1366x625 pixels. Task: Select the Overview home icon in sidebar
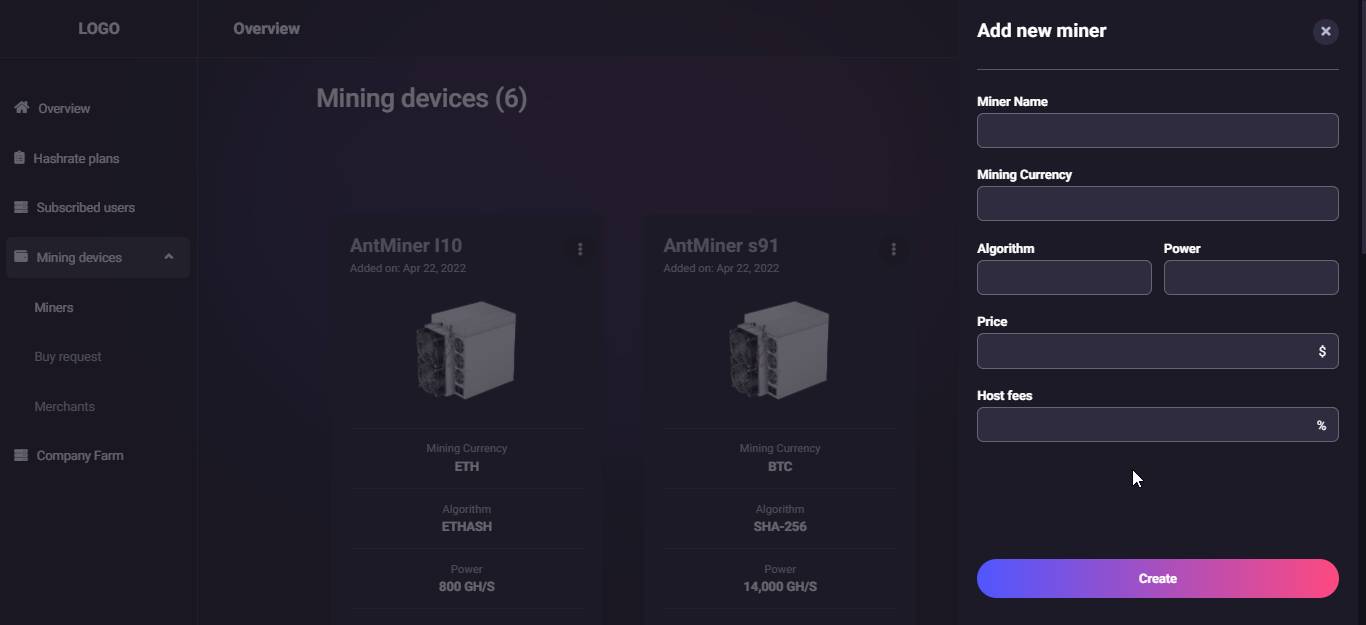[x=19, y=107]
